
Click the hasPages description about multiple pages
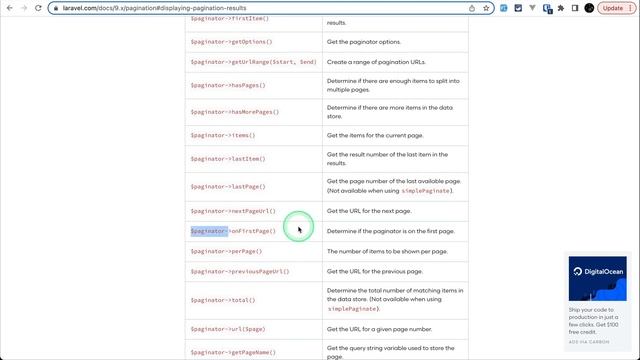point(393,85)
